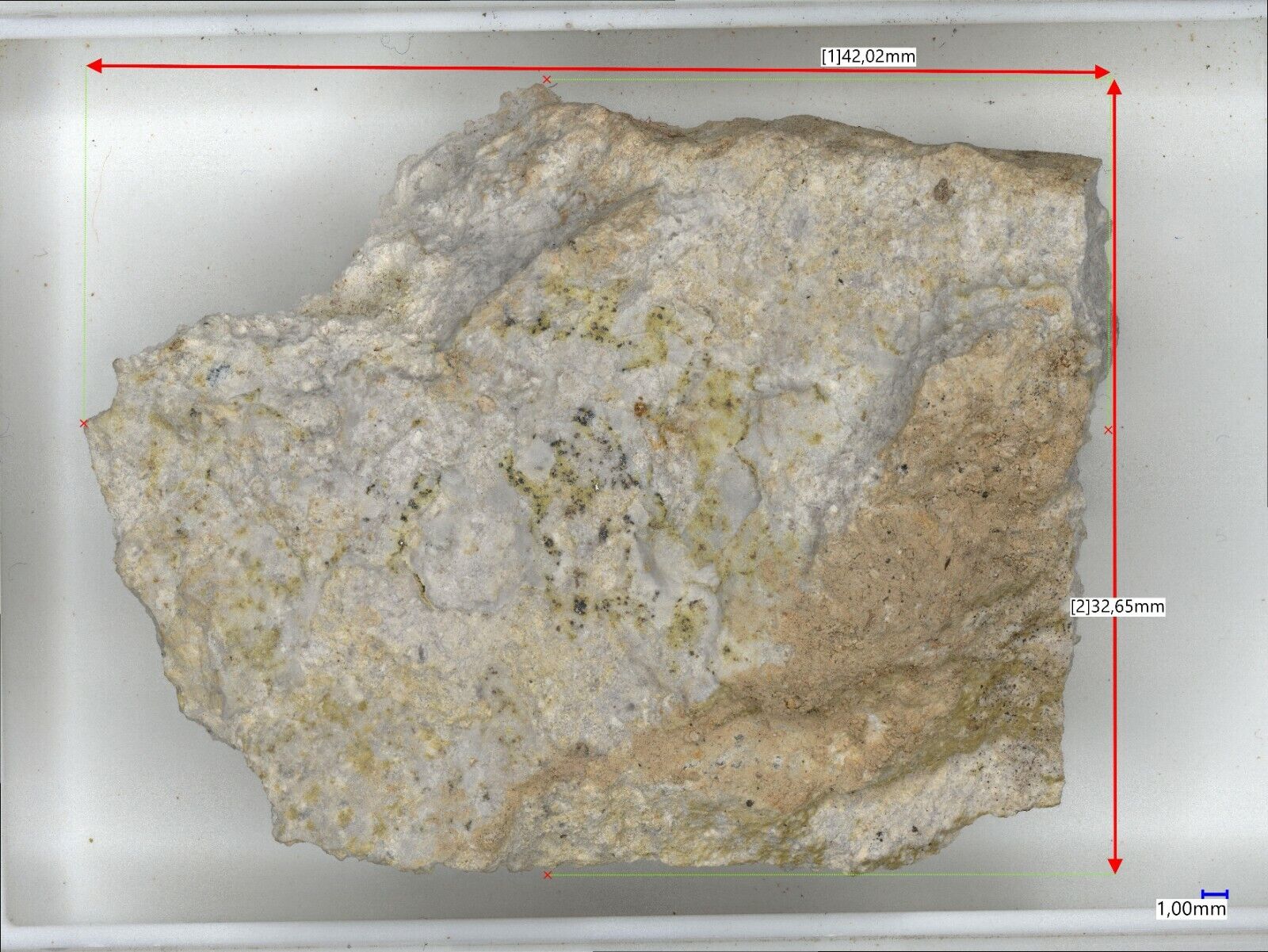This screenshot has width=1268, height=952.
Task: Click right arrowhead of the horizontal measurement
Action: point(1102,72)
